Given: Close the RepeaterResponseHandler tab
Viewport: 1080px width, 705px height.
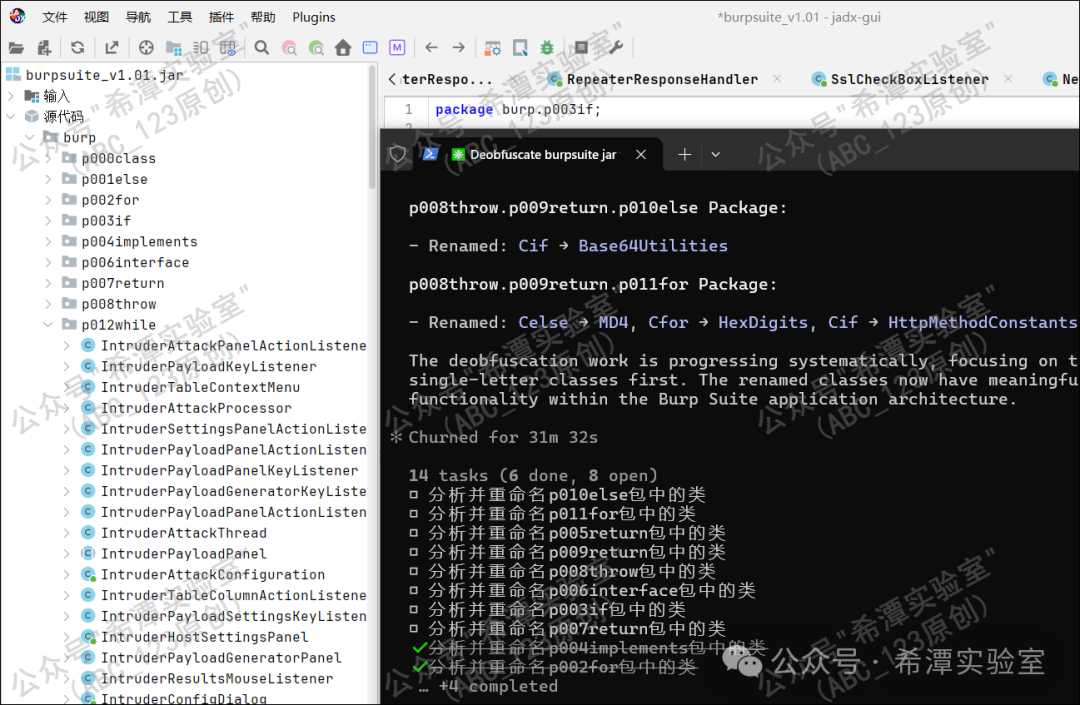Looking at the screenshot, I should (777, 79).
